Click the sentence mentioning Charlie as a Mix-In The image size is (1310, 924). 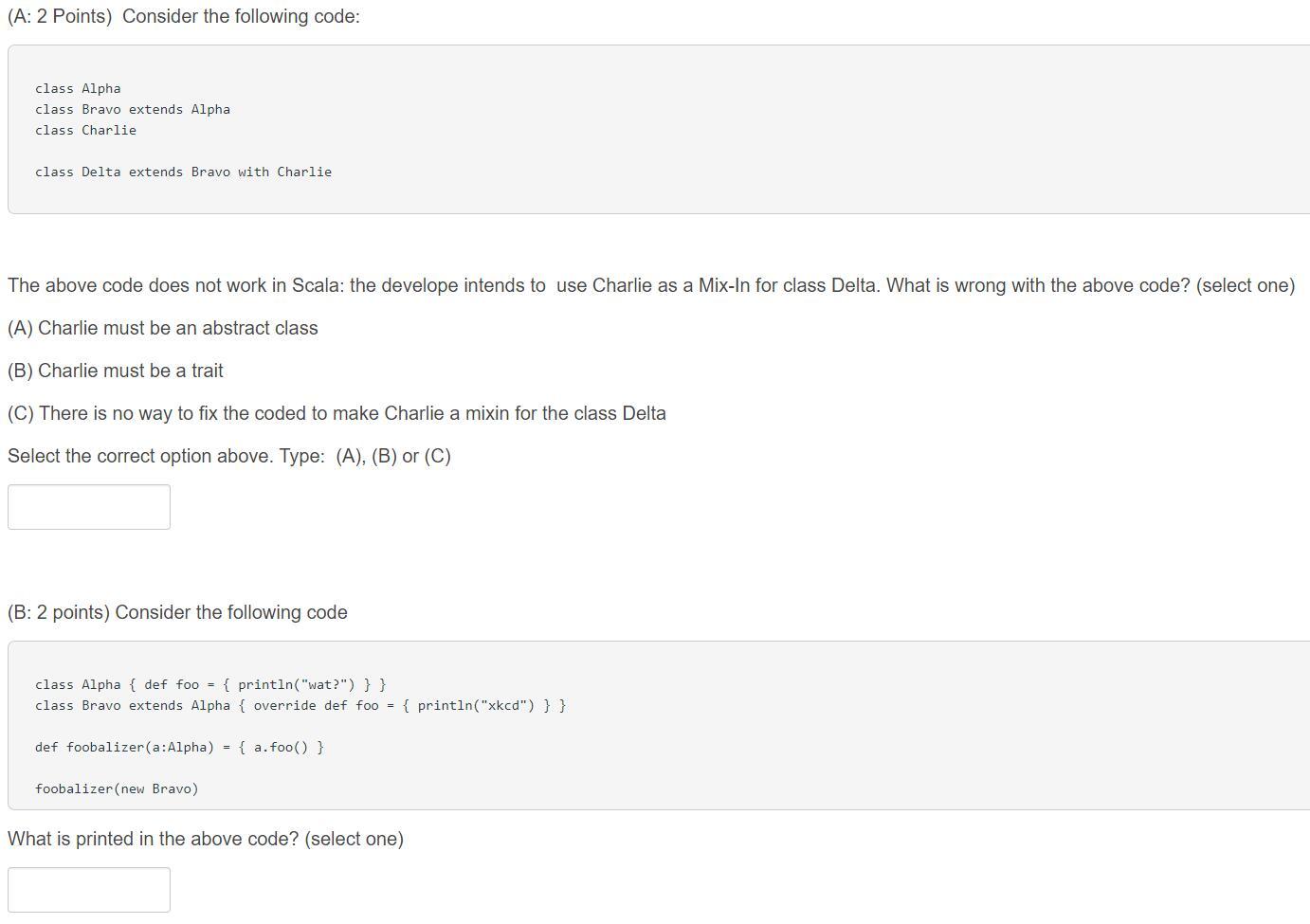[x=651, y=285]
